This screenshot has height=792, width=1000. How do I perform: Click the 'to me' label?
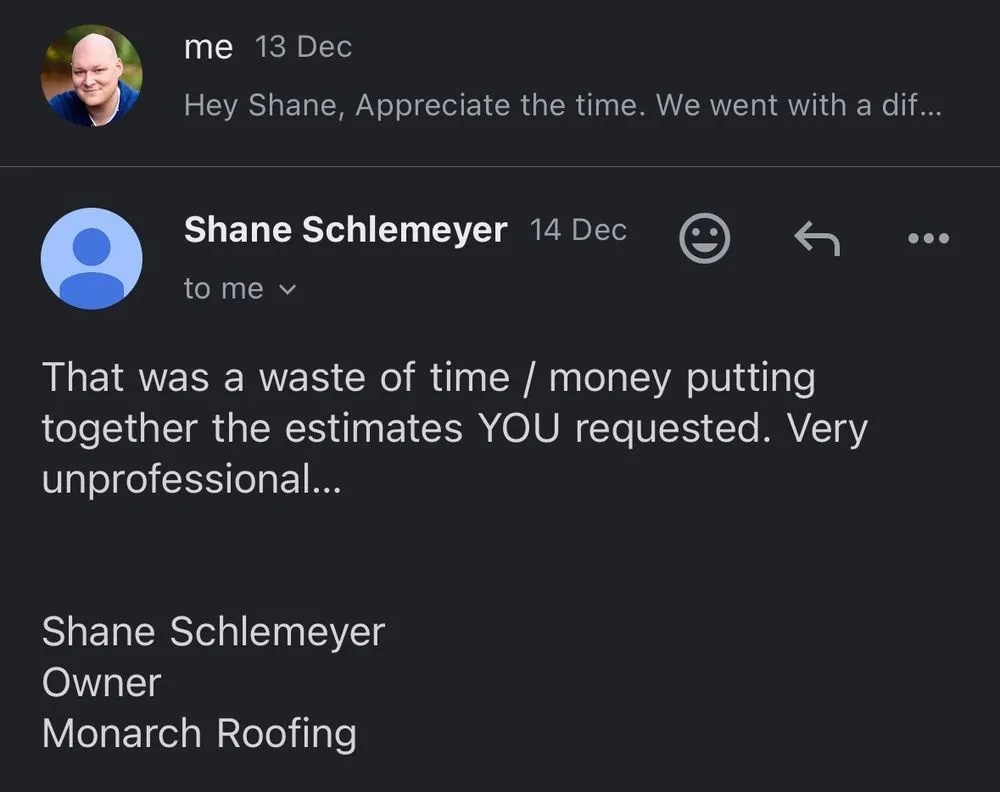pos(222,288)
